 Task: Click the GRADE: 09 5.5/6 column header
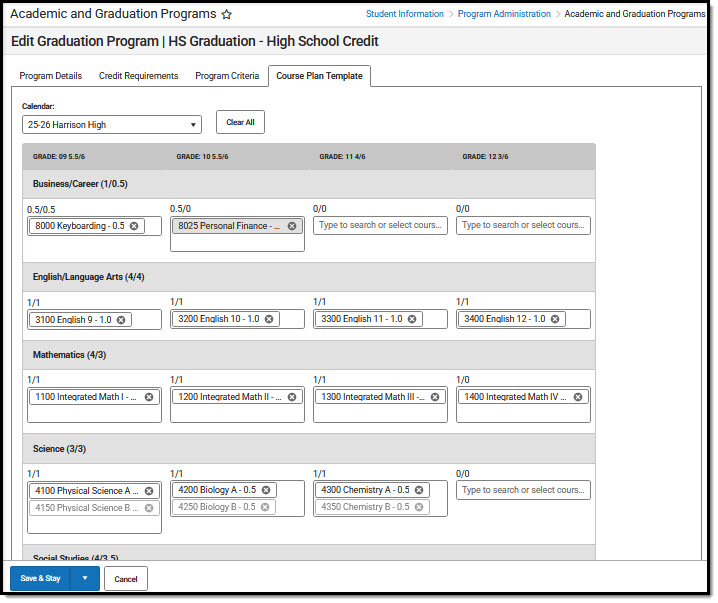[59, 157]
